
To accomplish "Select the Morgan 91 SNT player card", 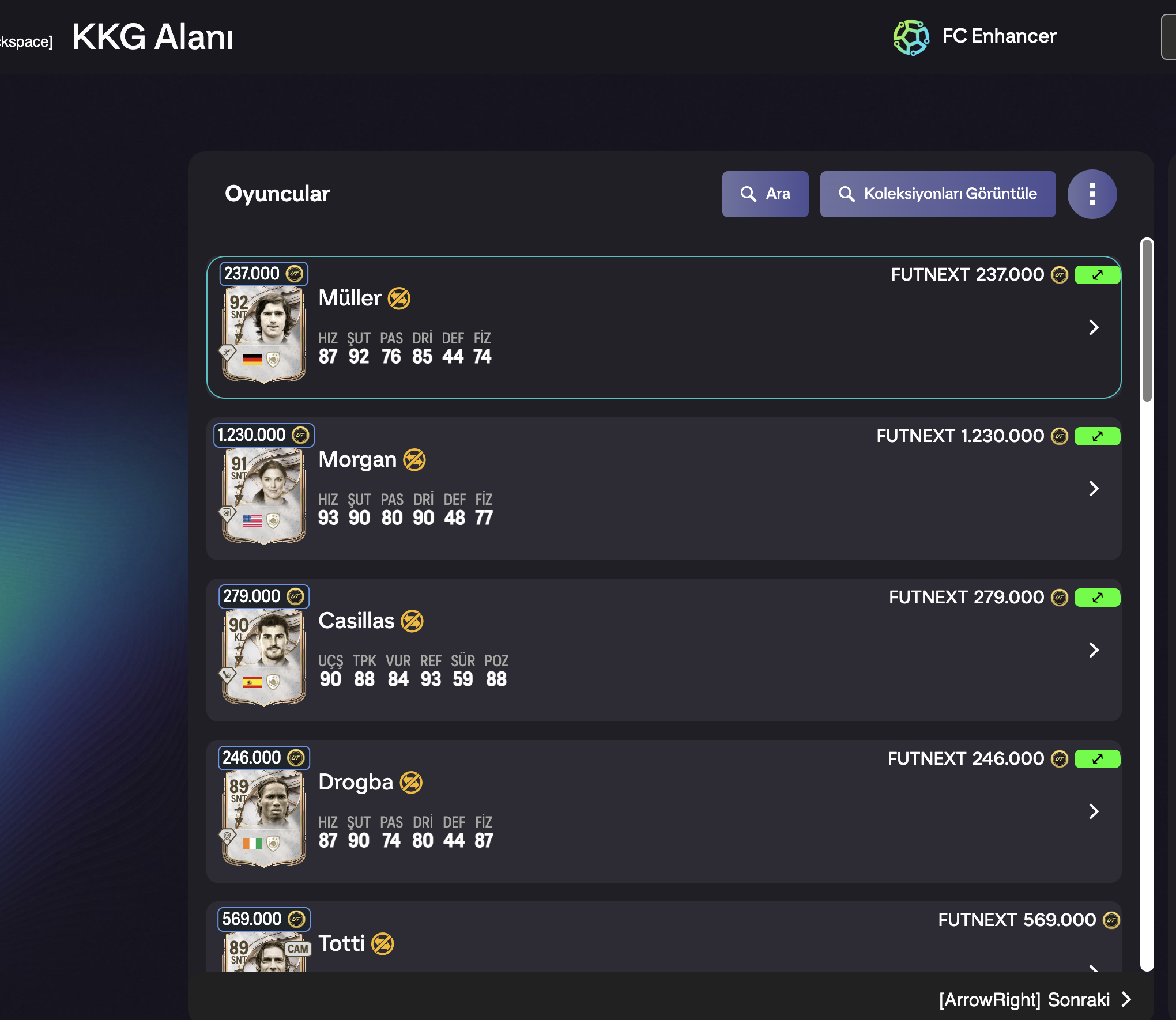I will click(x=264, y=496).
